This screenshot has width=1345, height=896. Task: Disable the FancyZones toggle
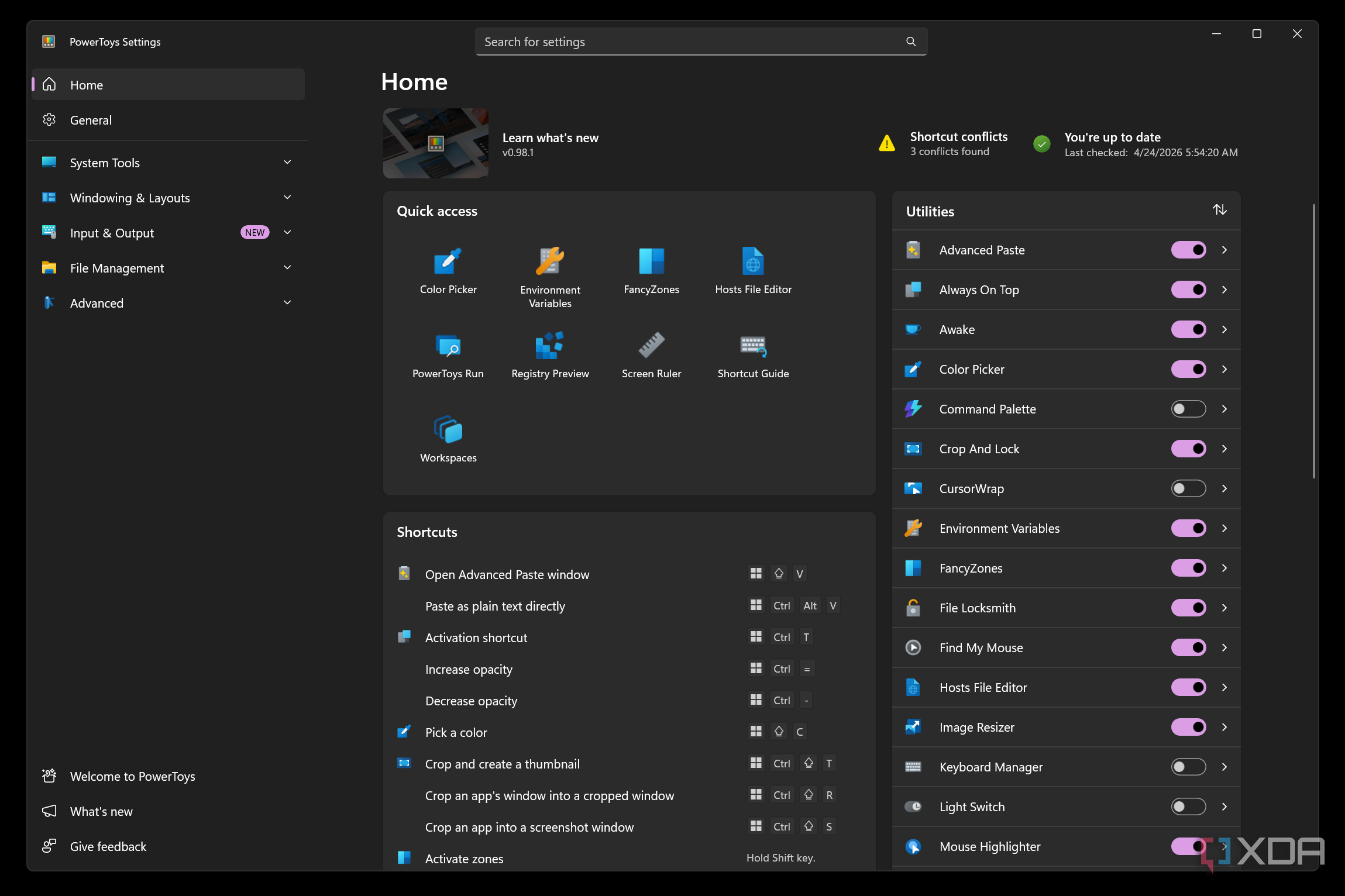click(x=1188, y=568)
